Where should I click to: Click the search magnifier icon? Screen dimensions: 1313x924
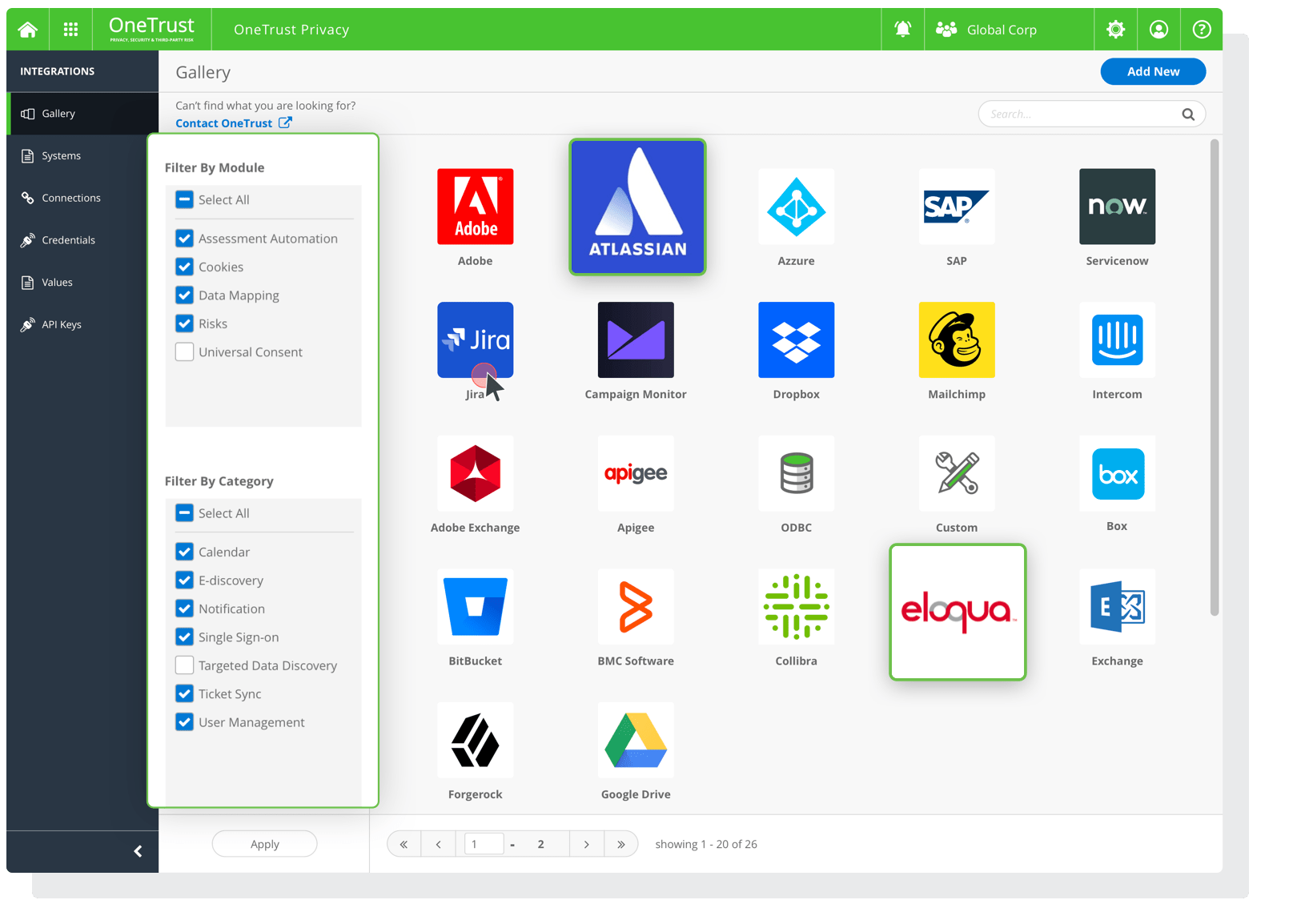tap(1188, 114)
